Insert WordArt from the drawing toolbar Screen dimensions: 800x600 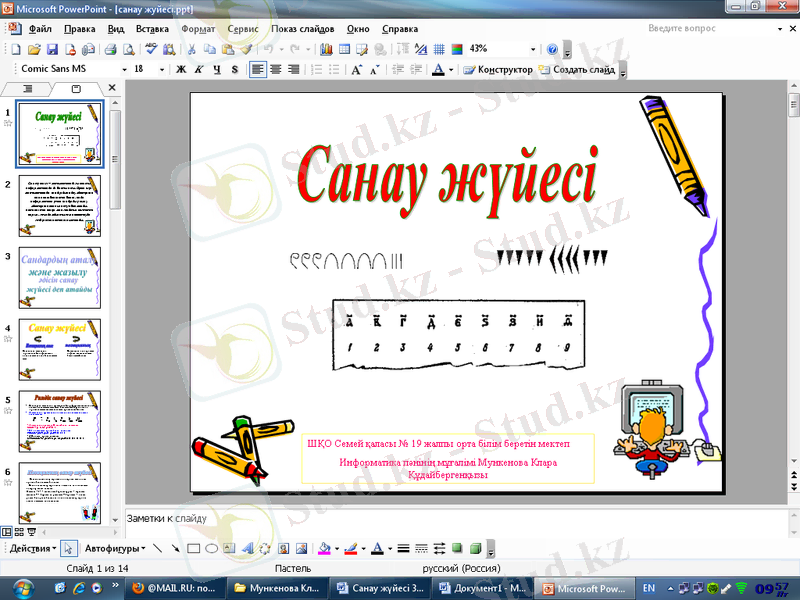[248, 548]
